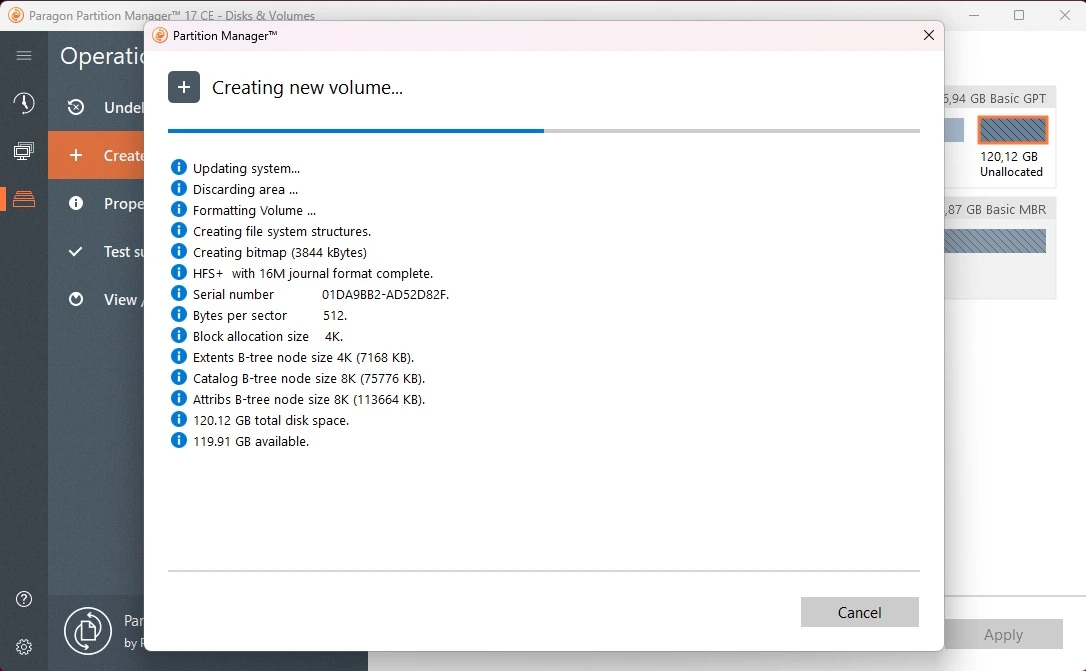Image resolution: width=1086 pixels, height=671 pixels.
Task: Click the Basic MBR disk header
Action: tap(998, 209)
